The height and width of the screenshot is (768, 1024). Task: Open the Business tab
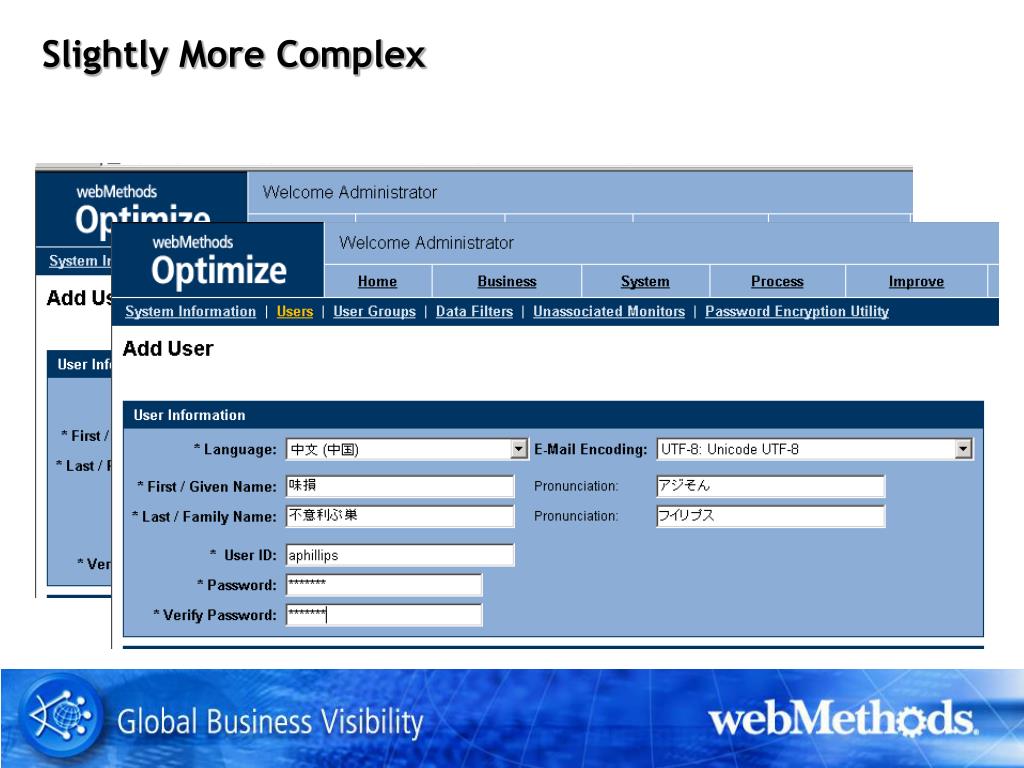tap(507, 281)
